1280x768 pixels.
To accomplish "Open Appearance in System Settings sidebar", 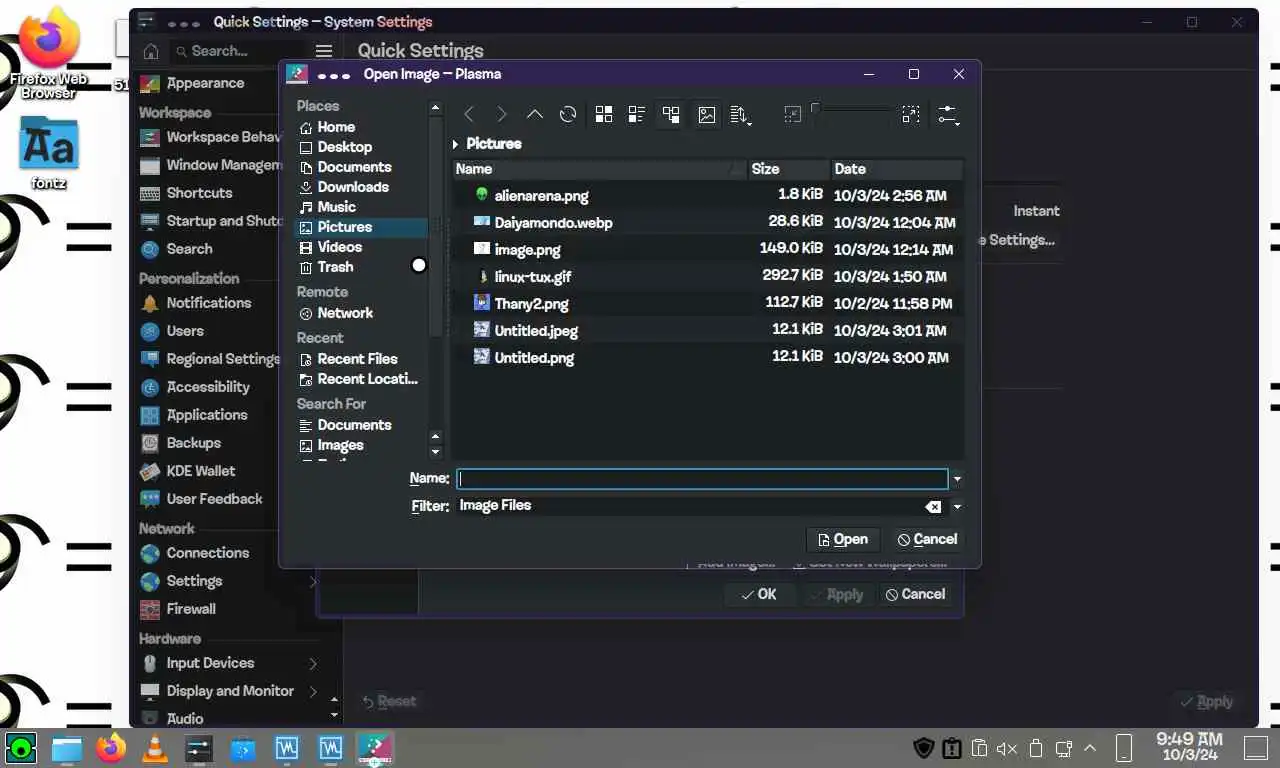I will 205,84.
